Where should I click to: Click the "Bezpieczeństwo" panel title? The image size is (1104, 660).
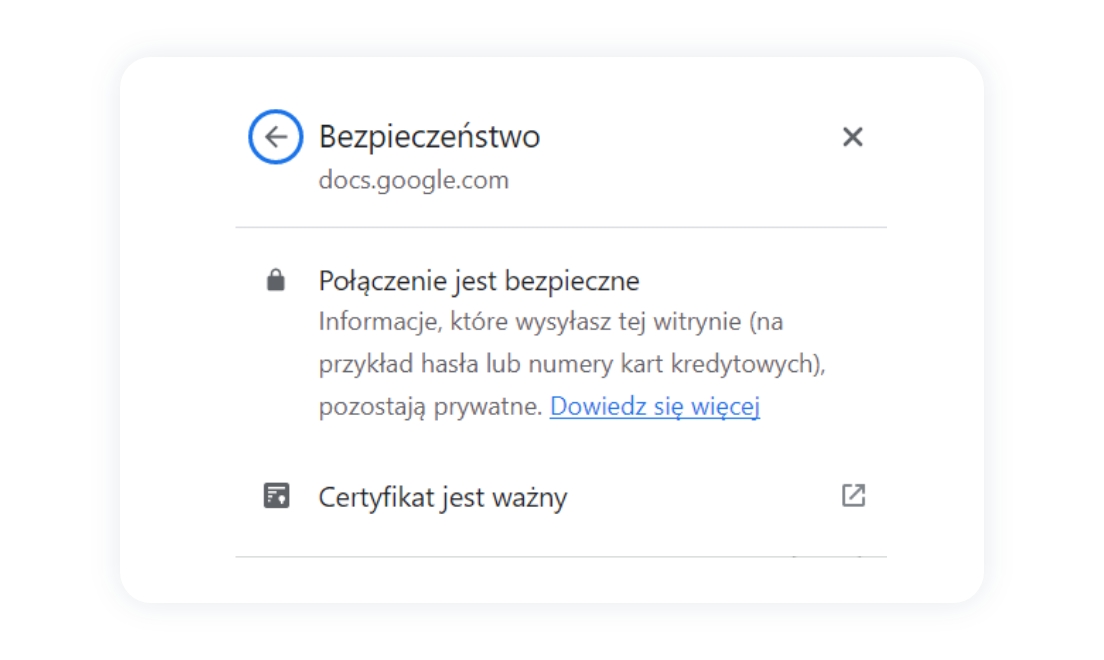point(429,137)
